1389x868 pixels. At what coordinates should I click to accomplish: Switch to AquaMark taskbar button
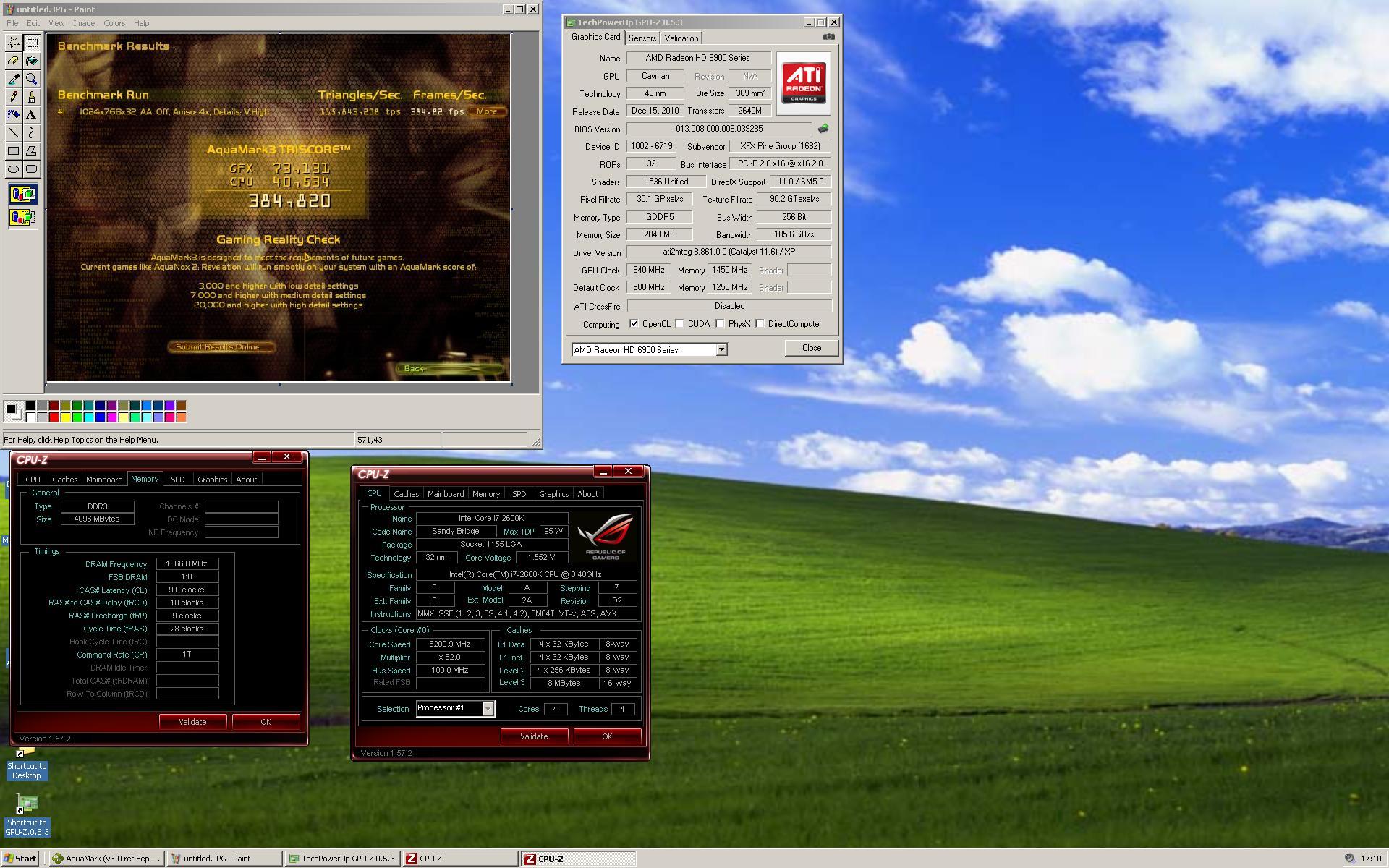click(x=106, y=859)
